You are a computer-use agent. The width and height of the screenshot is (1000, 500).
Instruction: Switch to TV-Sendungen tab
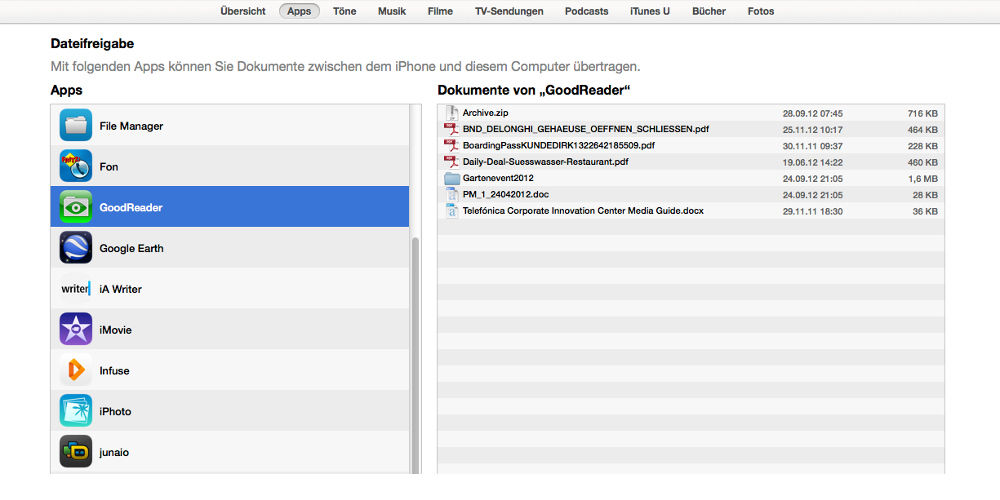509,11
